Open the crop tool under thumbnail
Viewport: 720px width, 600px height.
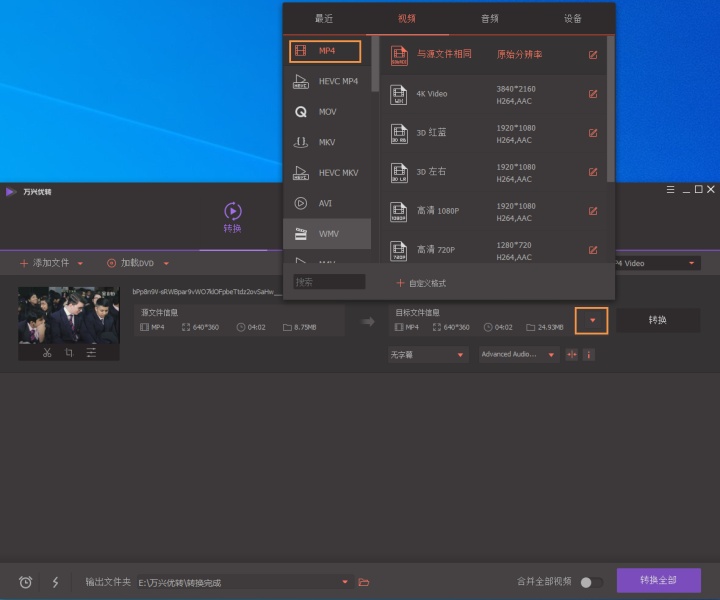(69, 353)
